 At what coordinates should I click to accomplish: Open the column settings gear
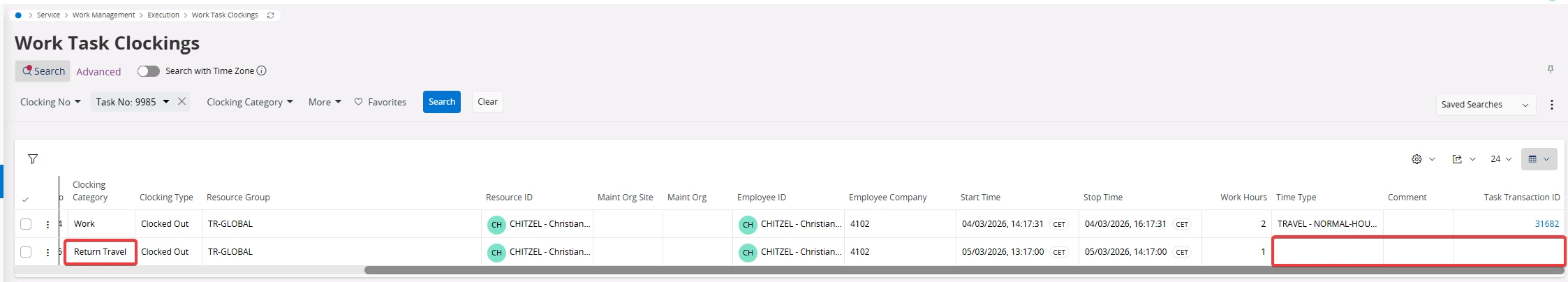pos(1417,159)
